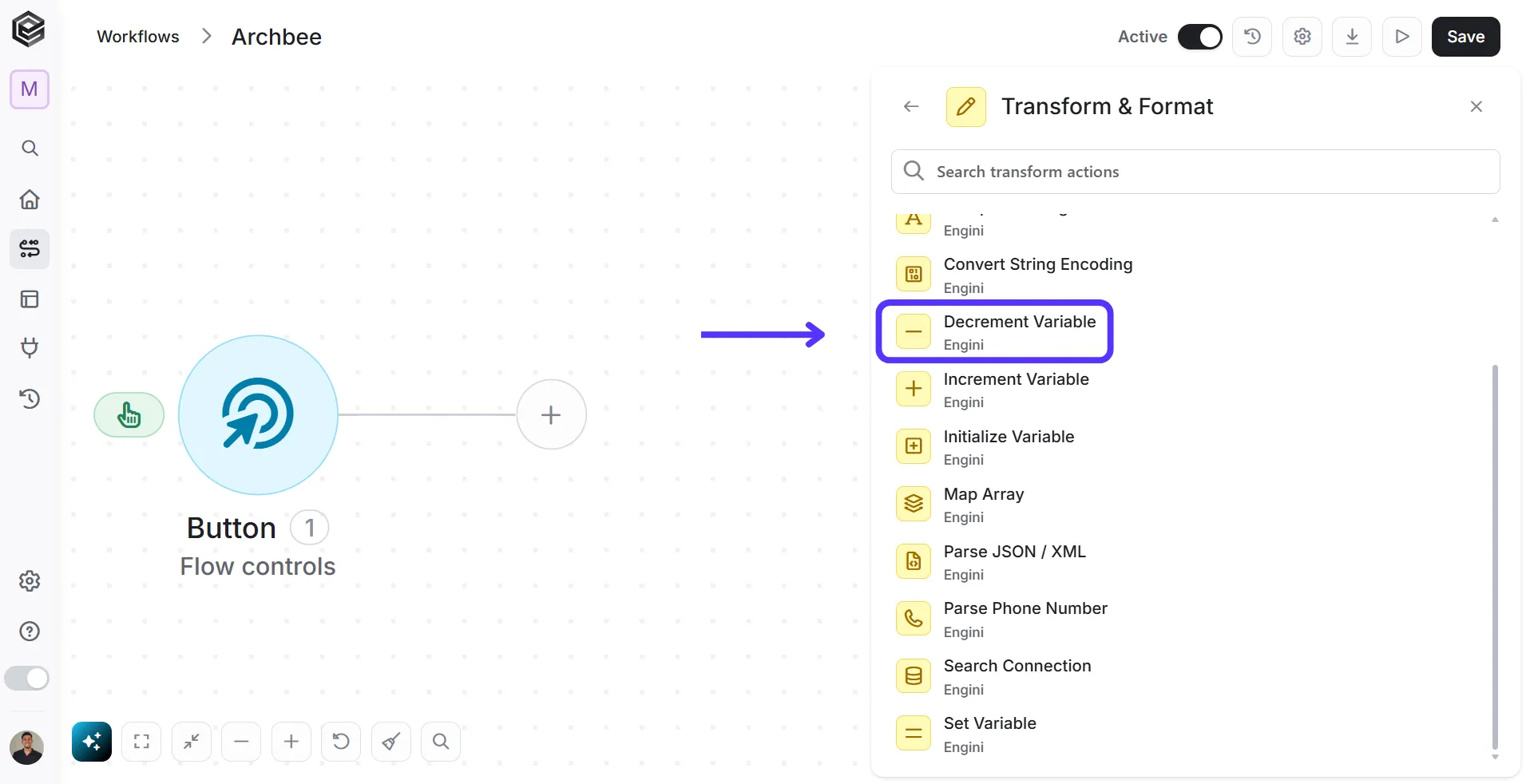Go to Home in the sidebar
Screen dimensions: 1526x784
click(x=30, y=199)
